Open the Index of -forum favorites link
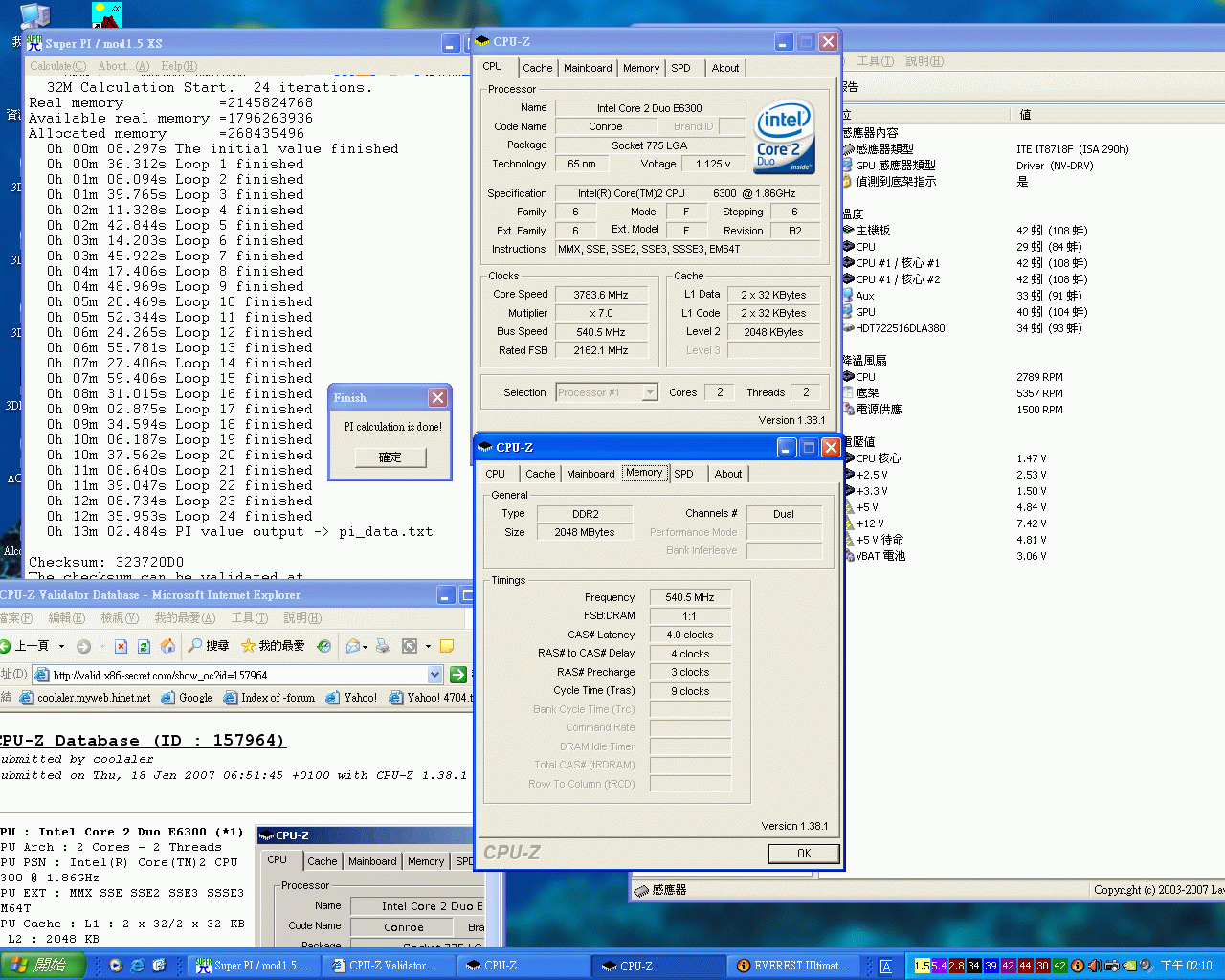Viewport: 1225px width, 980px height. [x=269, y=698]
